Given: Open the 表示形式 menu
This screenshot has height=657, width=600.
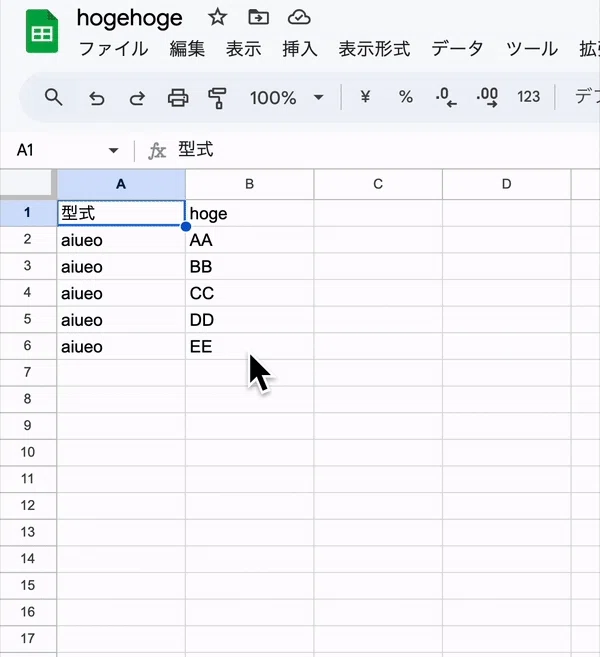Looking at the screenshot, I should coord(374,49).
